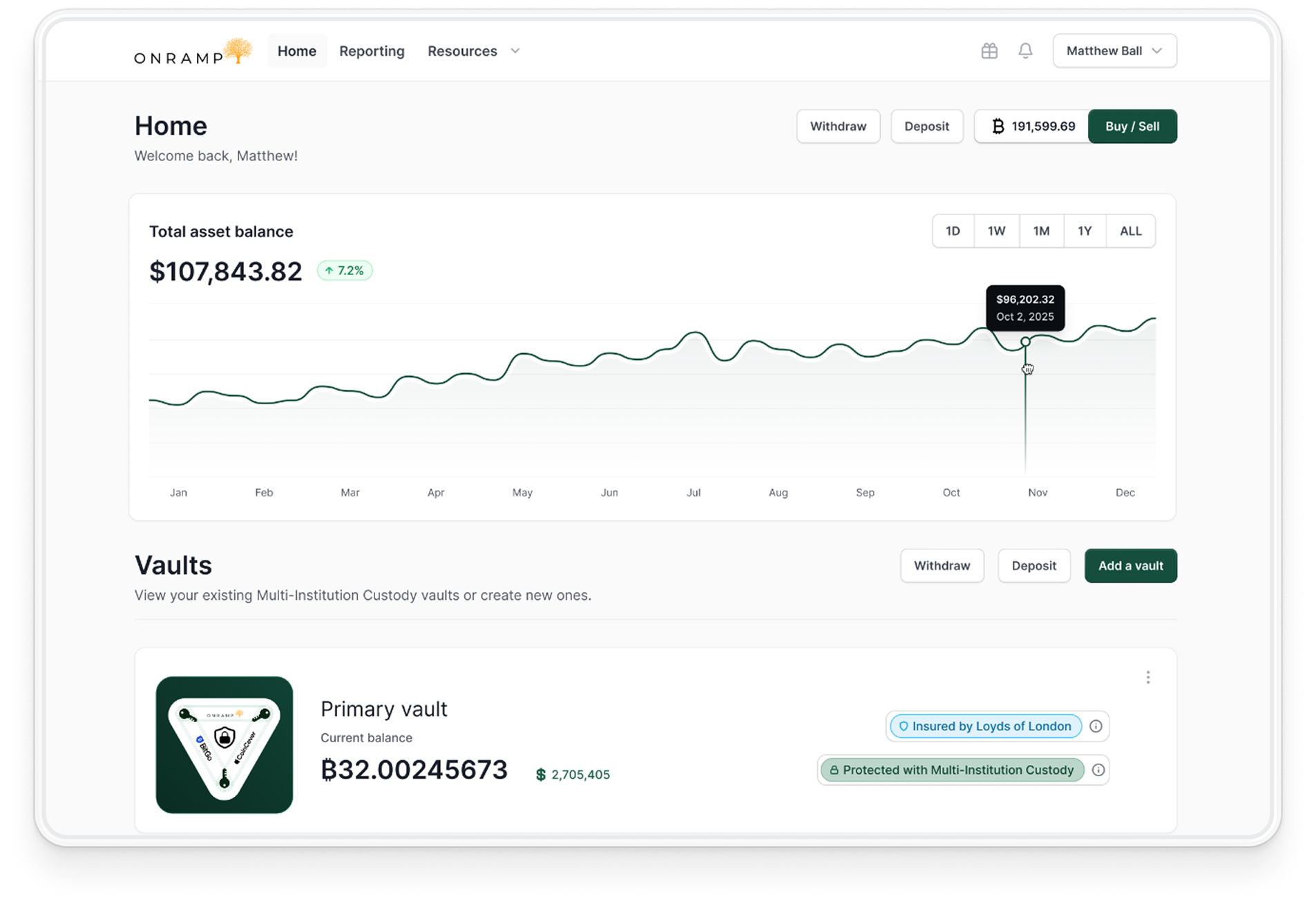Click the green dollar sign beside 2,705,405
This screenshot has width=1316, height=906.
(x=541, y=775)
